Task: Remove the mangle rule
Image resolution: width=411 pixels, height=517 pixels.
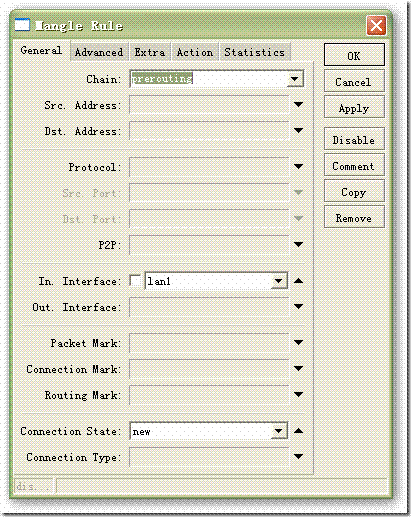Action: click(354, 217)
